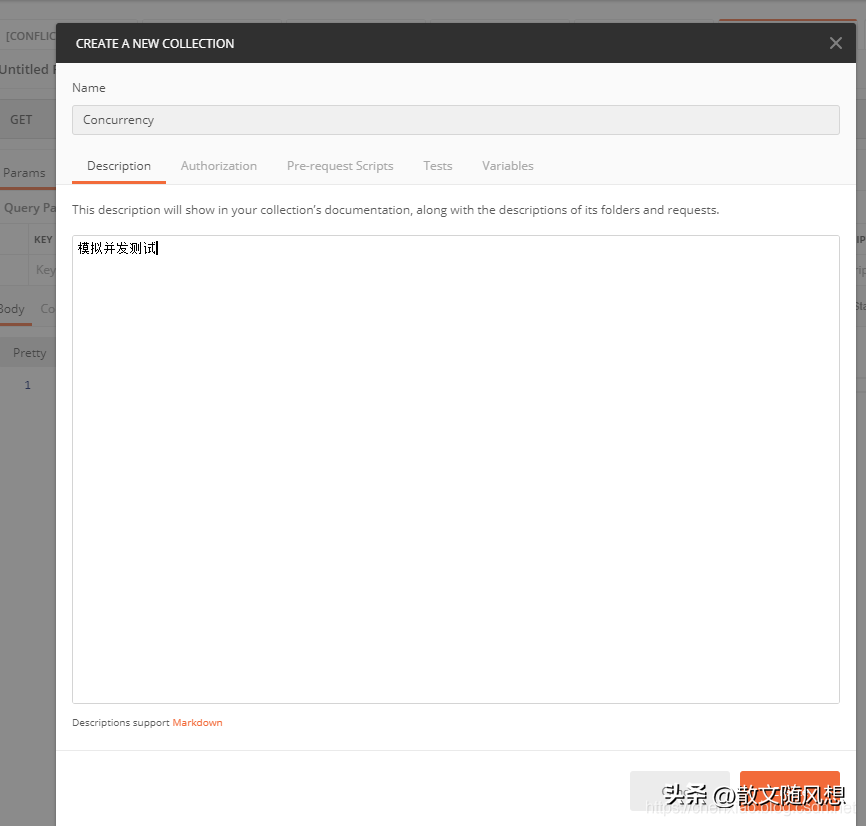This screenshot has height=826, width=866.
Task: Click the Query Params label in the background
Action: (x=29, y=208)
